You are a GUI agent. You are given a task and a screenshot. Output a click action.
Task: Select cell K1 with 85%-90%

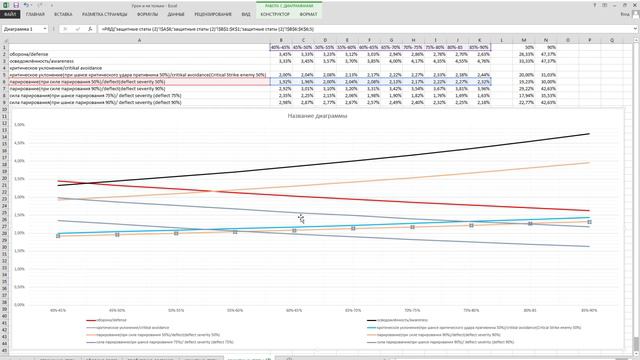[479, 47]
